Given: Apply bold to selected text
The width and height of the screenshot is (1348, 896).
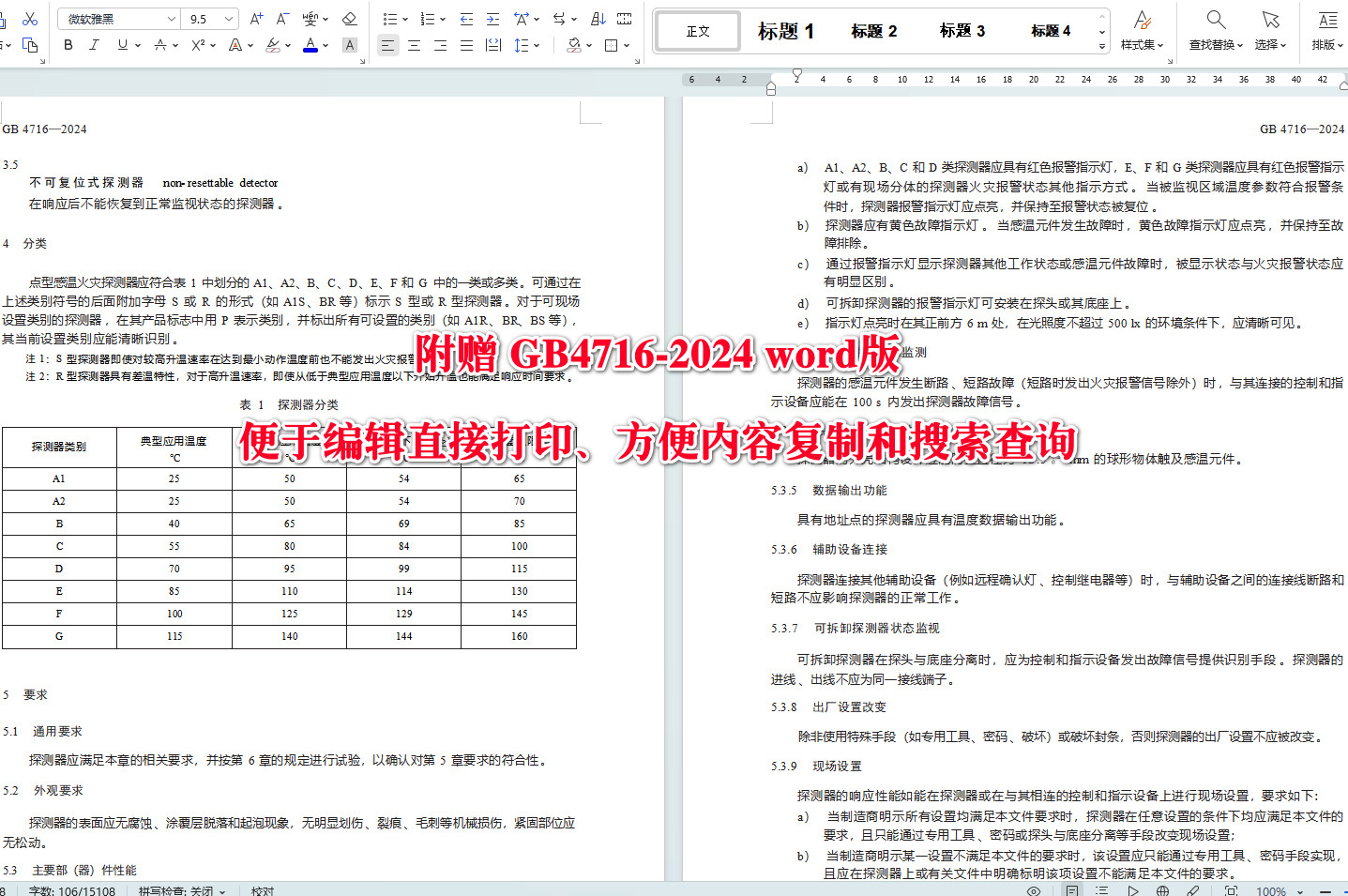Looking at the screenshot, I should 68,44.
